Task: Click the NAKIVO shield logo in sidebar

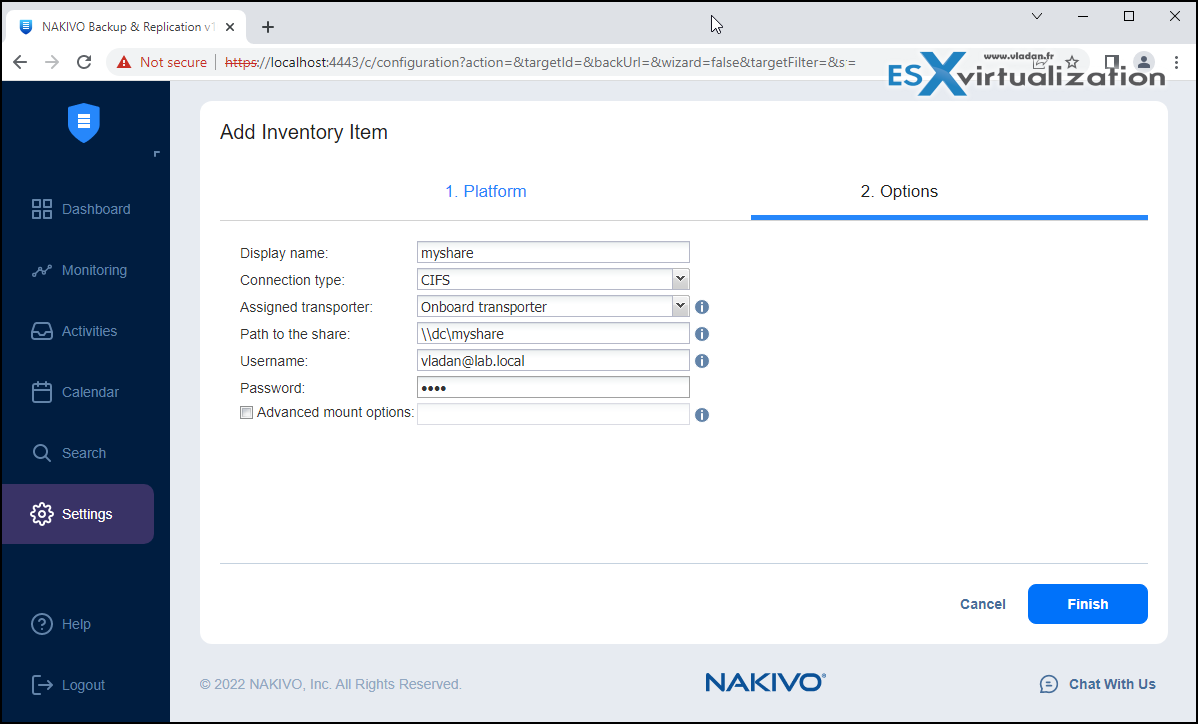Action: pyautogui.click(x=84, y=122)
